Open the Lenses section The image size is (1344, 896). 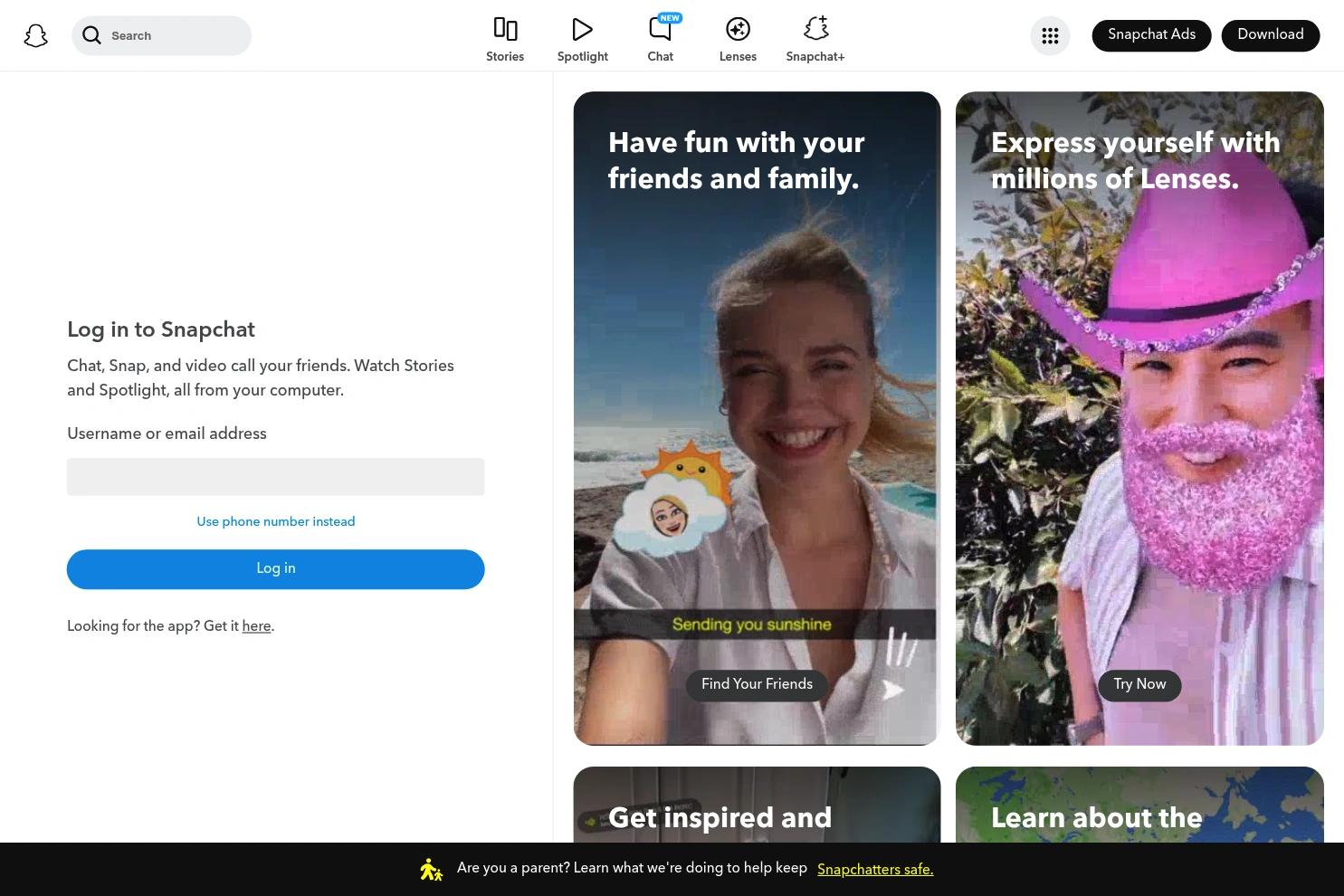coord(738,40)
